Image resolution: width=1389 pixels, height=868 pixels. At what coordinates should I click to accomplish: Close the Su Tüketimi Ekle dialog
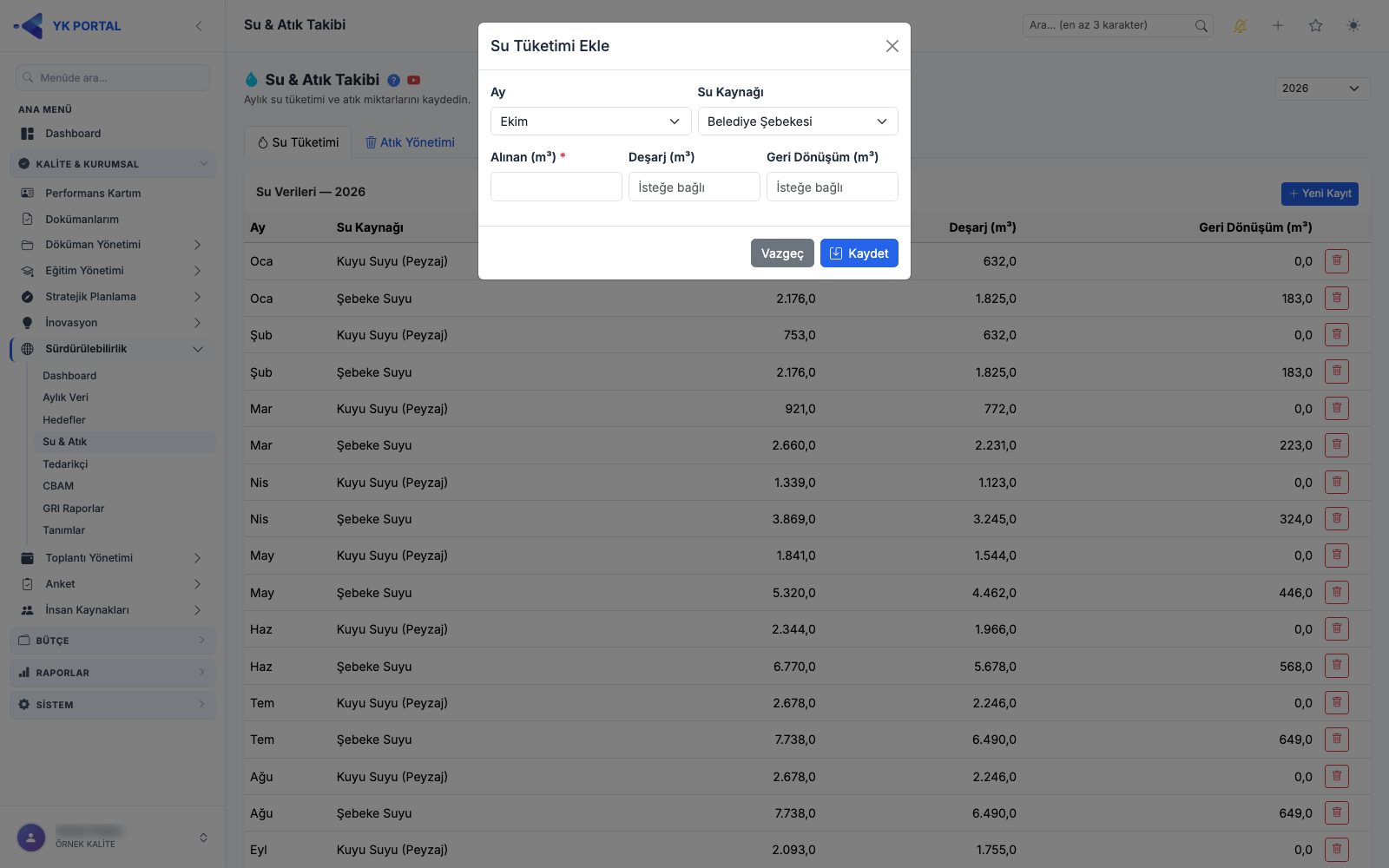[892, 46]
